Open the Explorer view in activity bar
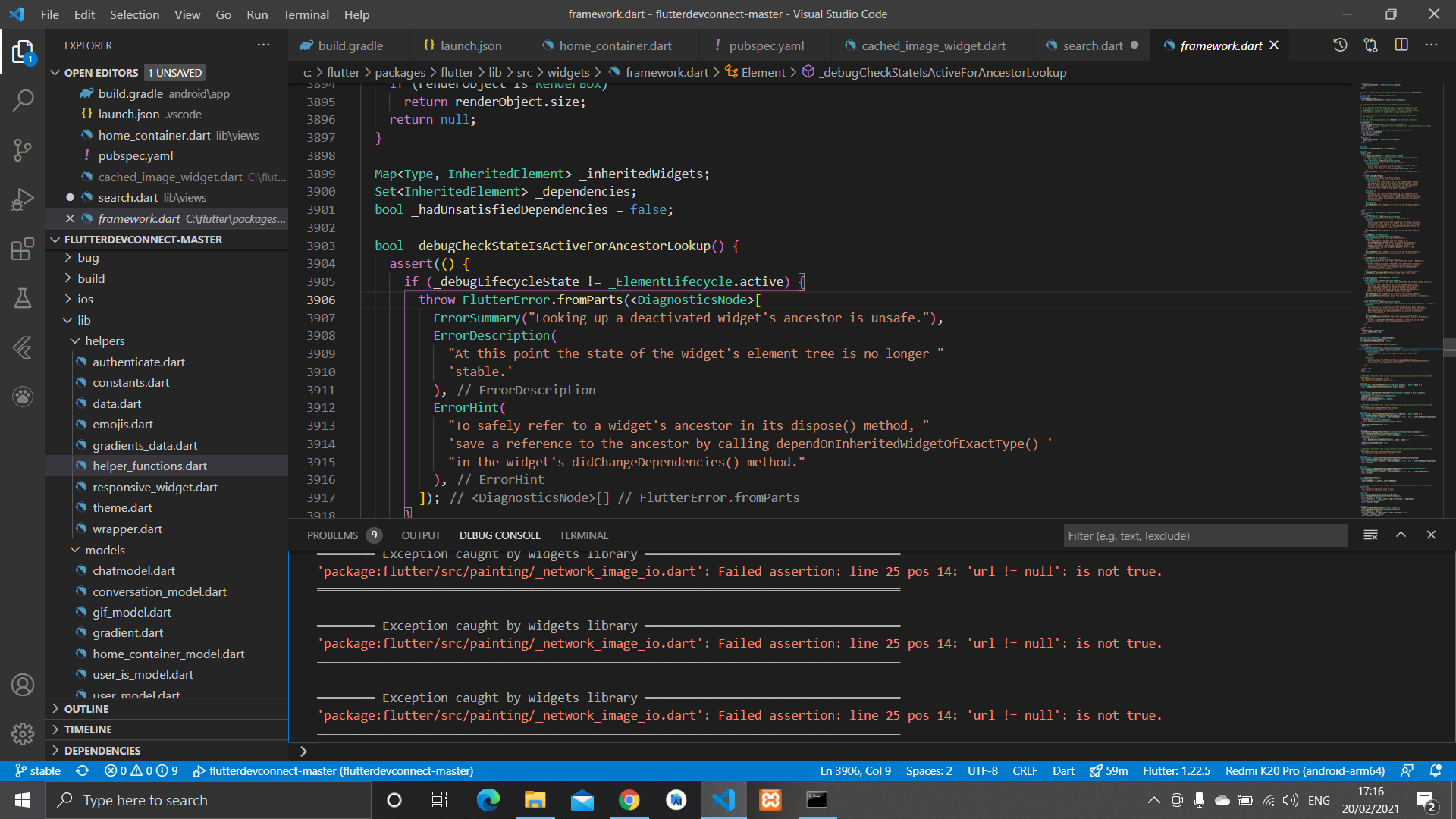The width and height of the screenshot is (1456, 819). 23,52
